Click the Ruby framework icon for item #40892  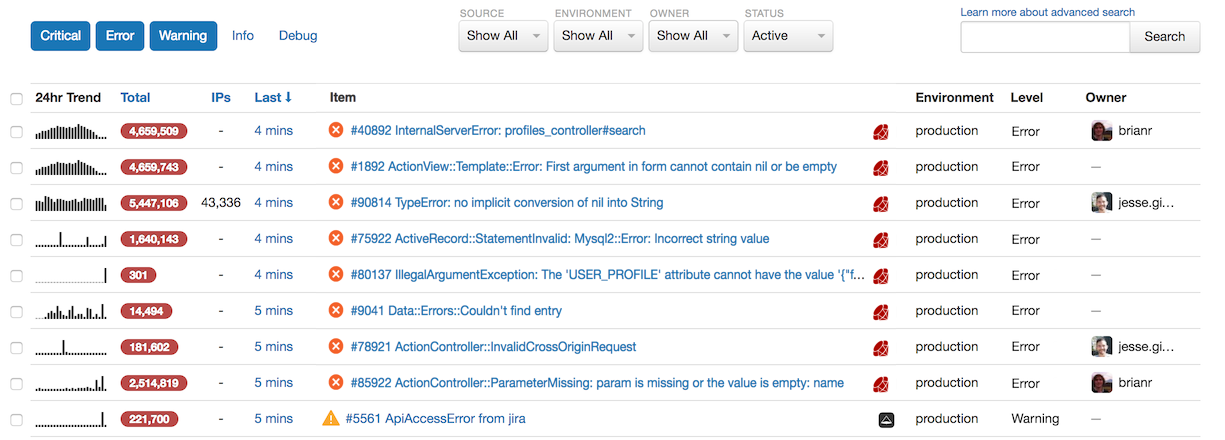click(881, 131)
